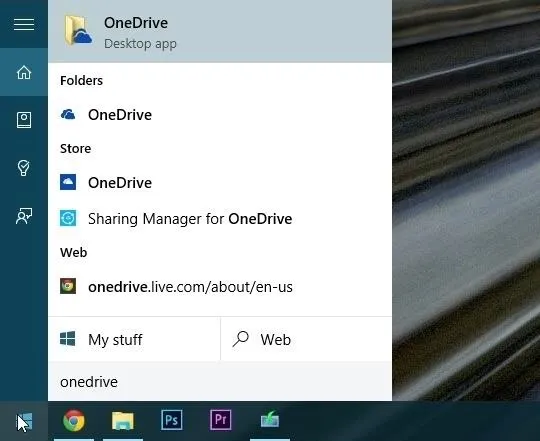The width and height of the screenshot is (540, 441).
Task: Launch the OneDrive Desktop app result
Action: pos(220,31)
